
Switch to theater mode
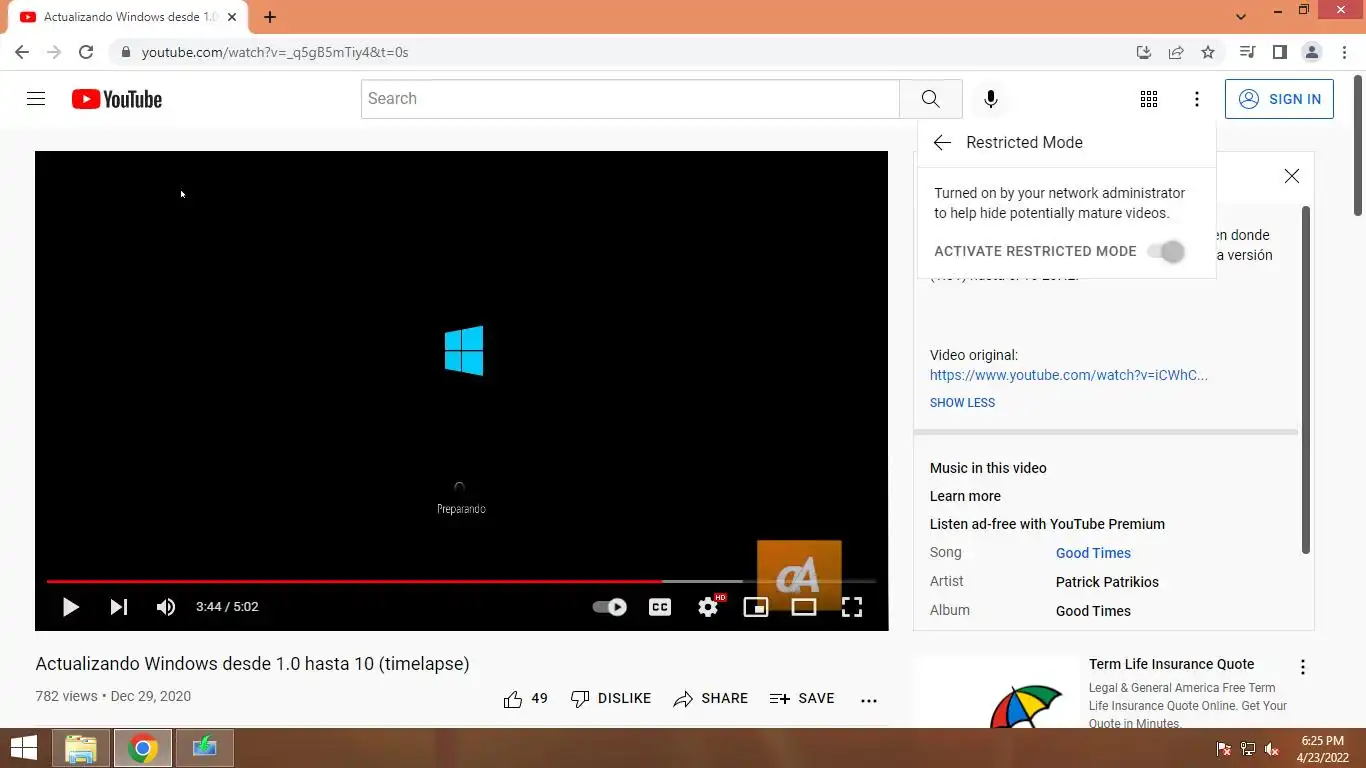[804, 607]
